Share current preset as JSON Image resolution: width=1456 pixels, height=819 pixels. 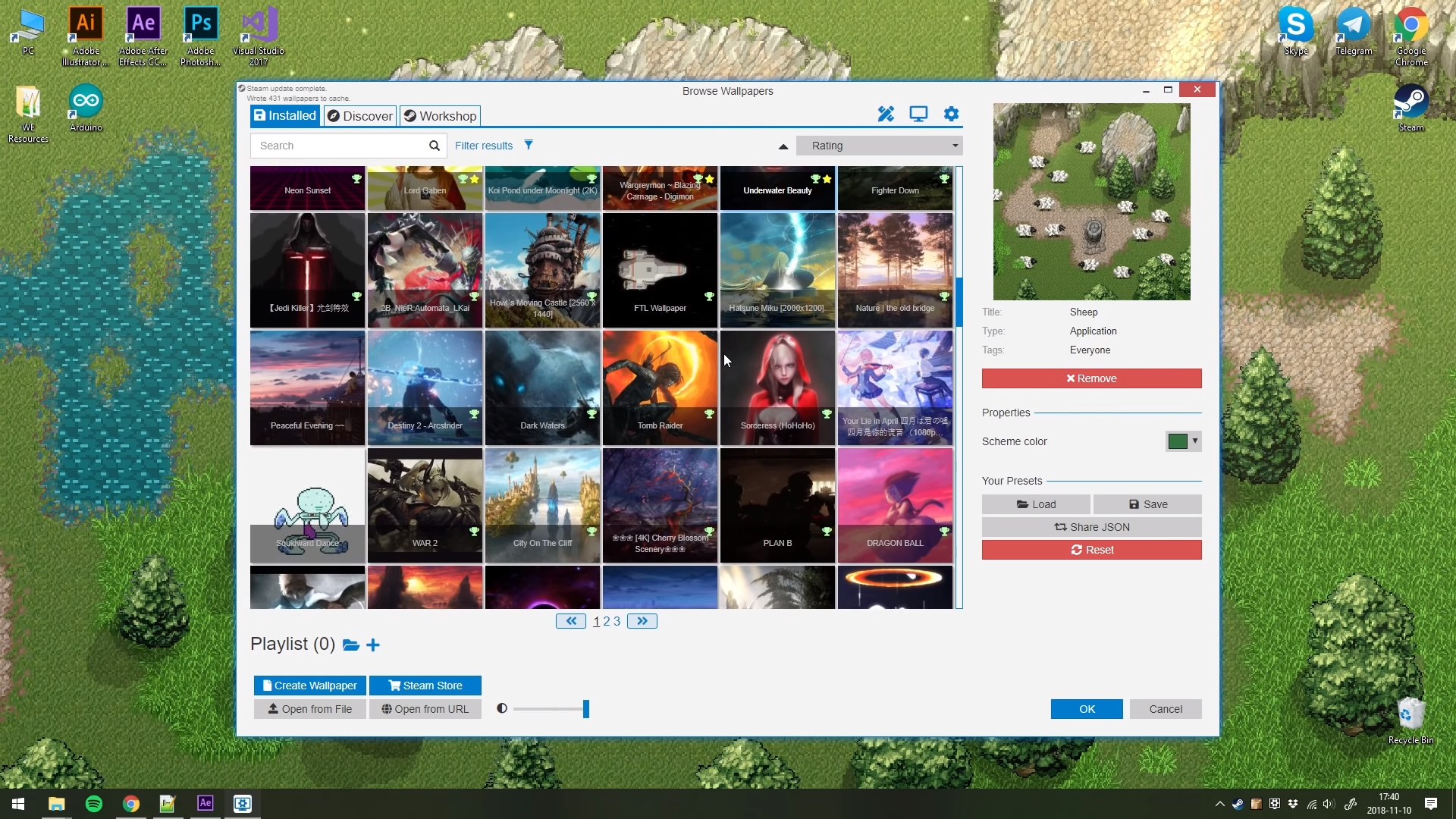coord(1091,526)
